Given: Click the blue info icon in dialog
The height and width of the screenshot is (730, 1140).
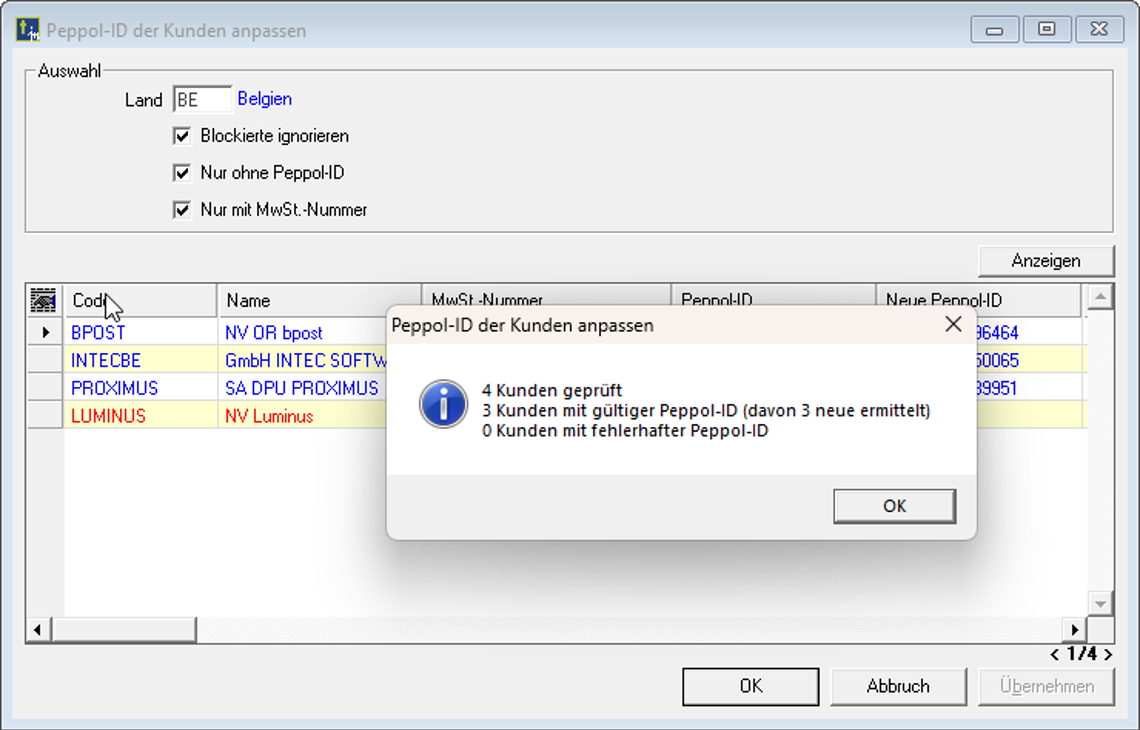Looking at the screenshot, I should (443, 405).
